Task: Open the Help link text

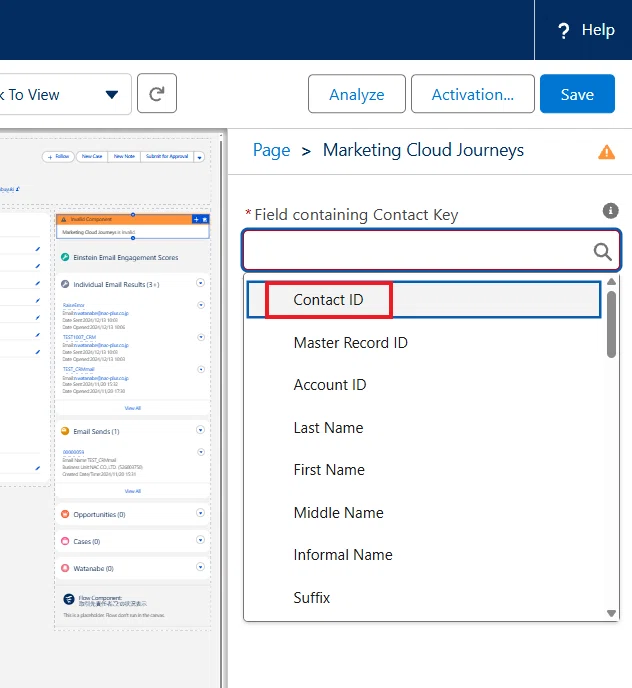Action: click(x=598, y=30)
